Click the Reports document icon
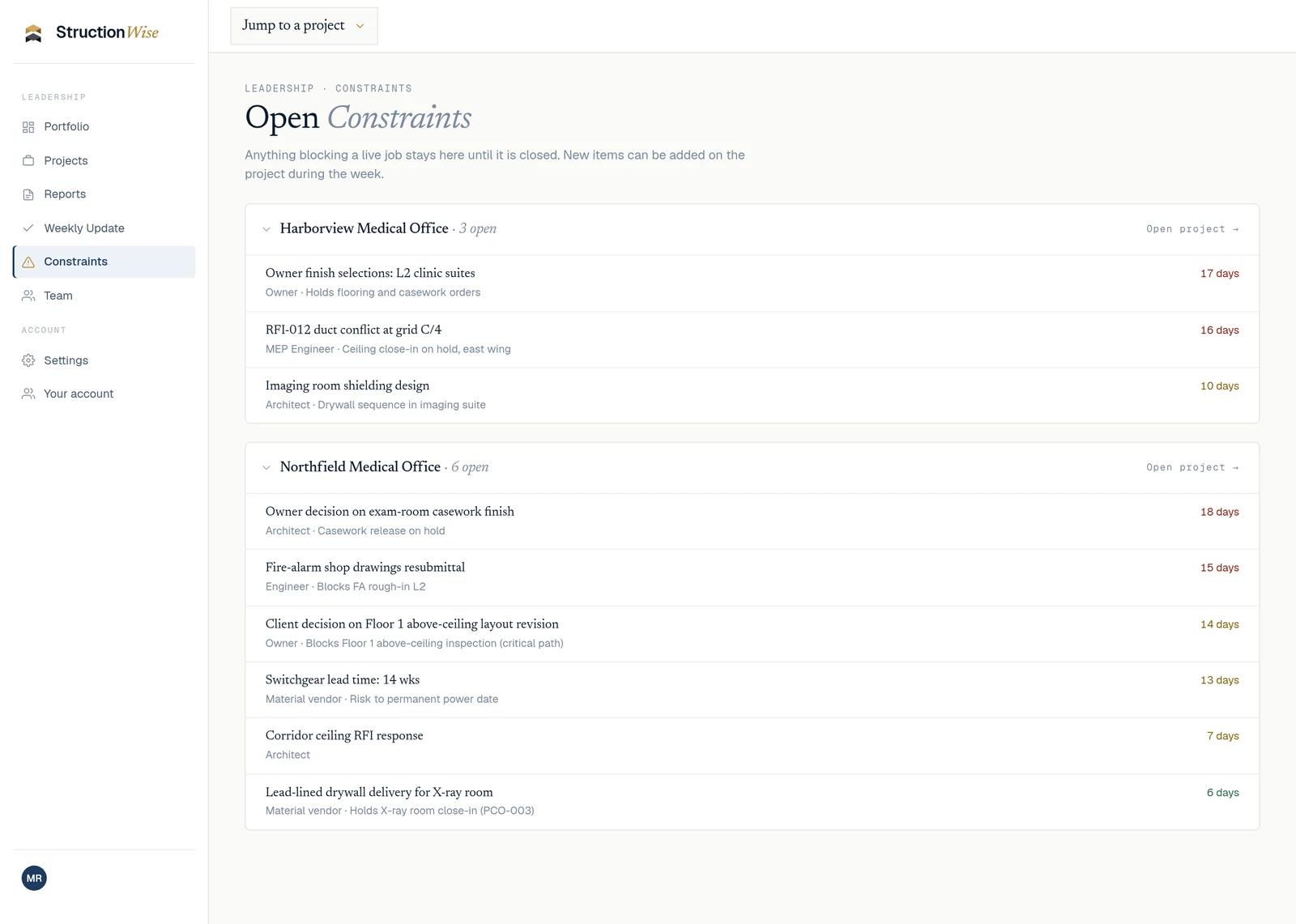 click(x=28, y=194)
